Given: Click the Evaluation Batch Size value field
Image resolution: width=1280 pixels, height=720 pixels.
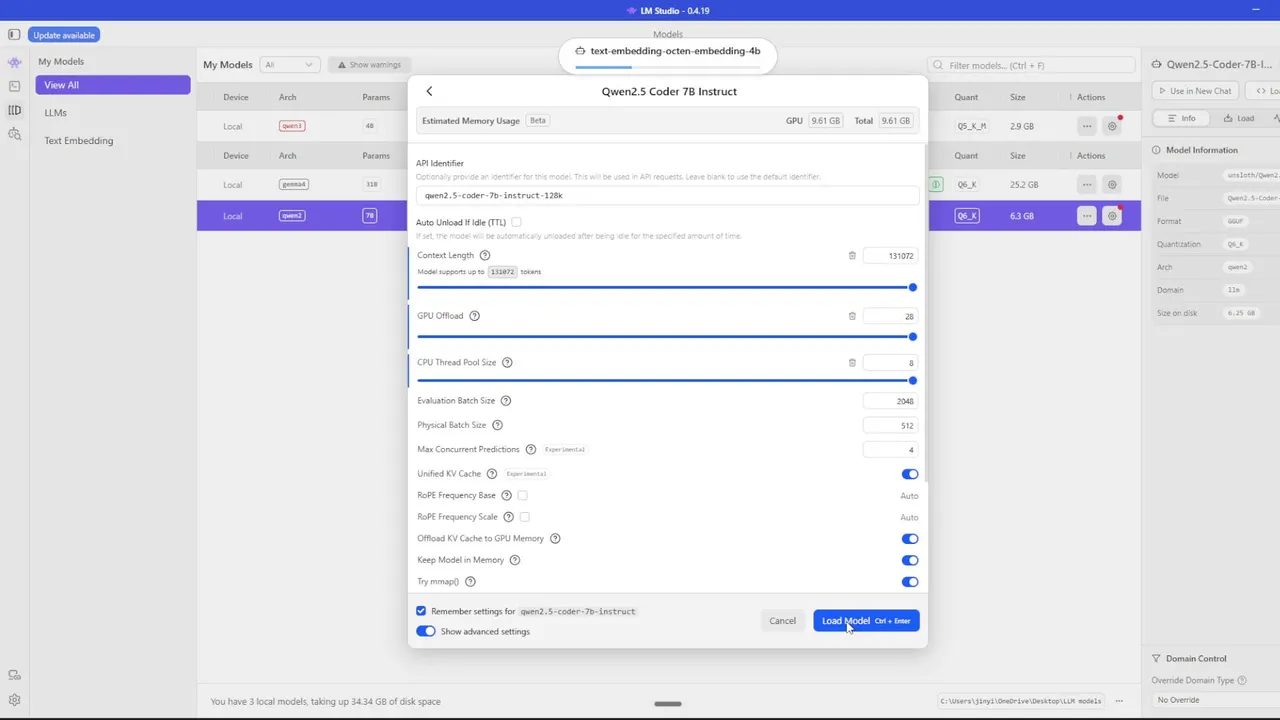Looking at the screenshot, I should pos(890,401).
